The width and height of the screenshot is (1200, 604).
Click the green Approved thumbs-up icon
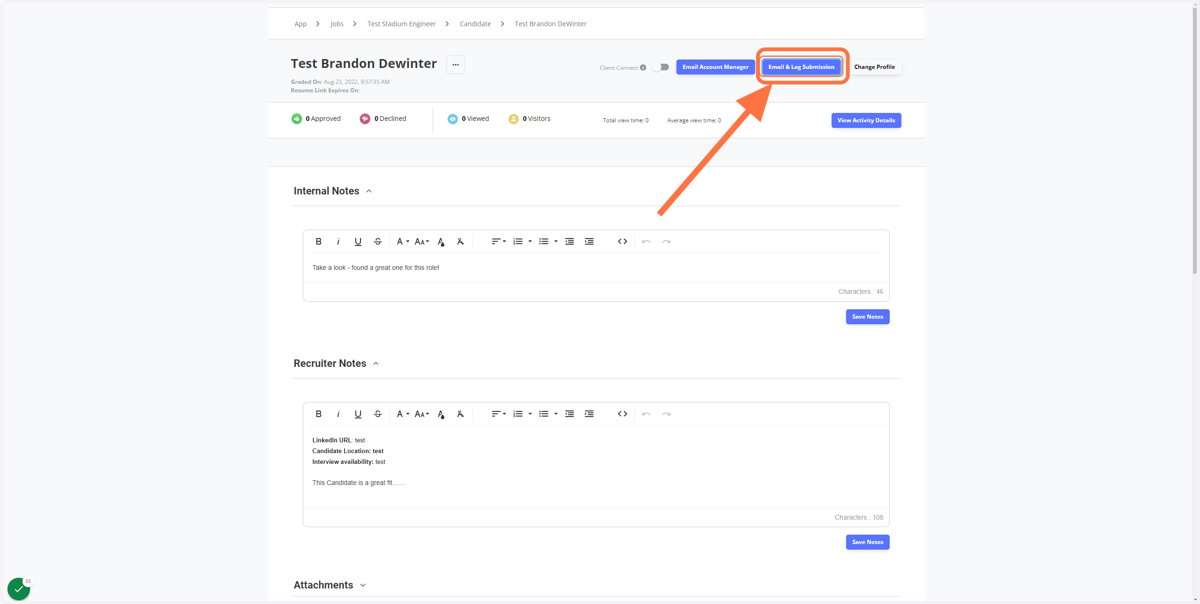pos(297,119)
